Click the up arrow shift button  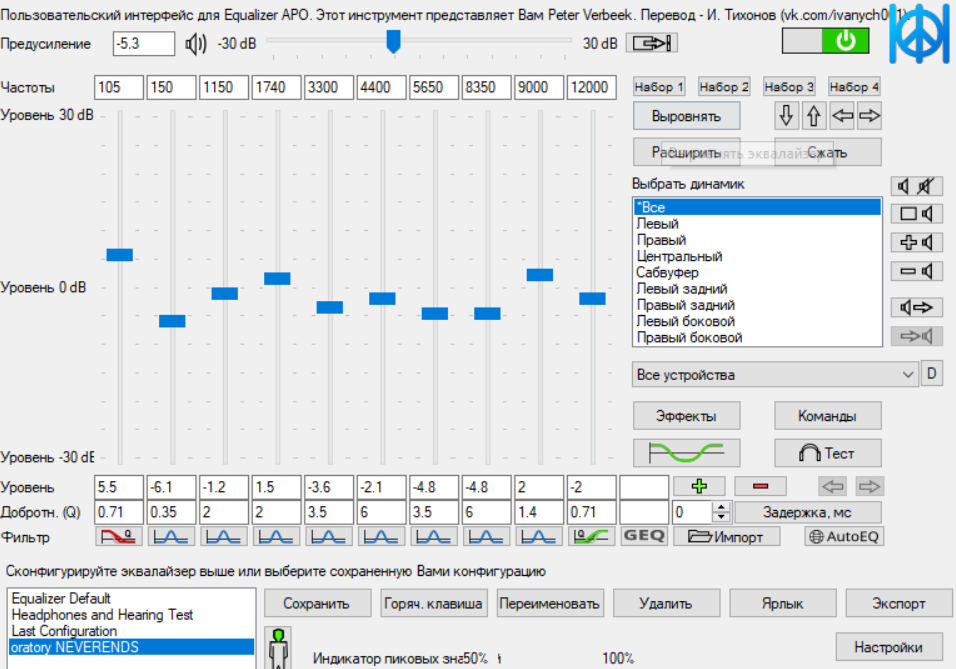tap(814, 116)
